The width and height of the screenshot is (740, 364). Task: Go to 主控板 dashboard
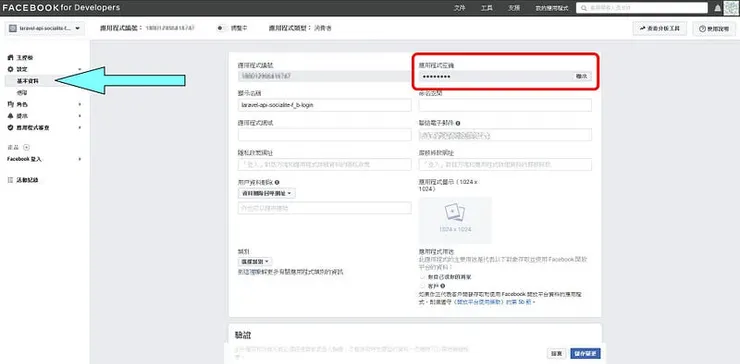[x=25, y=58]
